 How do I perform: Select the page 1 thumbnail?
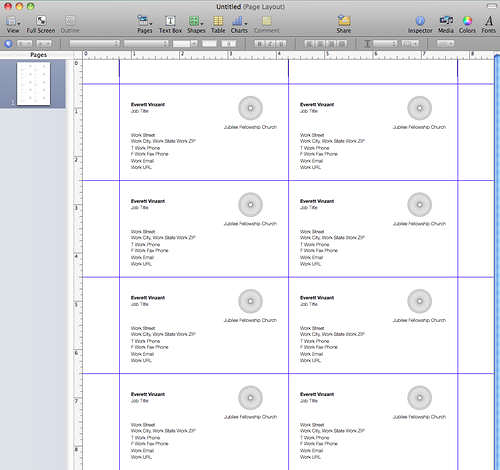(x=33, y=83)
